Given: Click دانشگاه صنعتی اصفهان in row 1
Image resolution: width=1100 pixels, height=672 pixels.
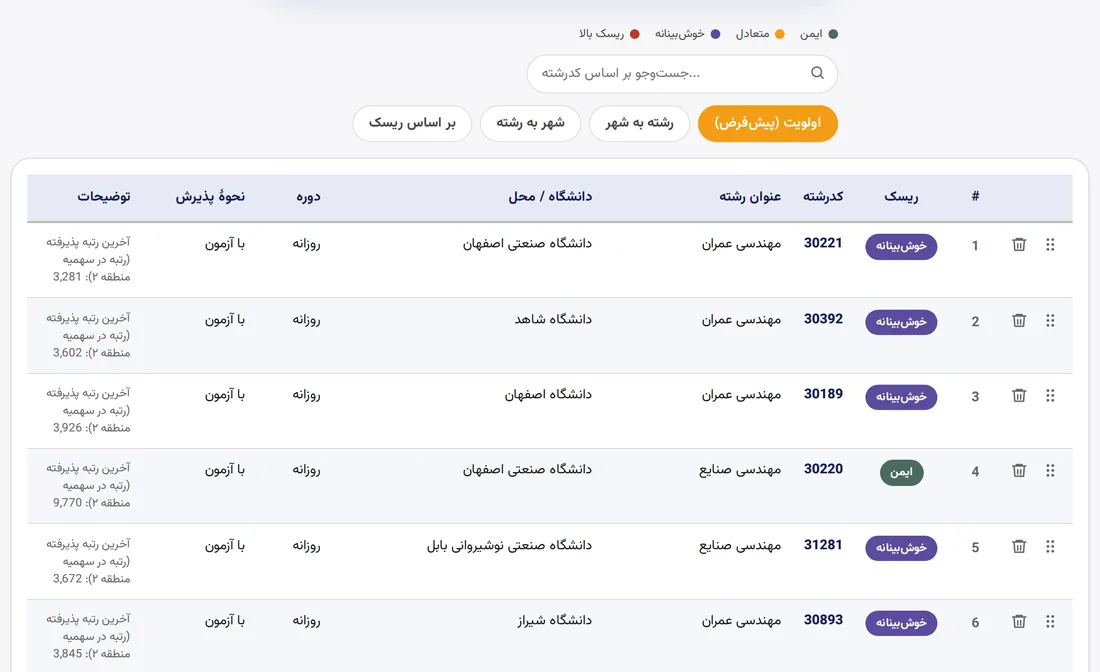Looking at the screenshot, I should coord(527,243).
